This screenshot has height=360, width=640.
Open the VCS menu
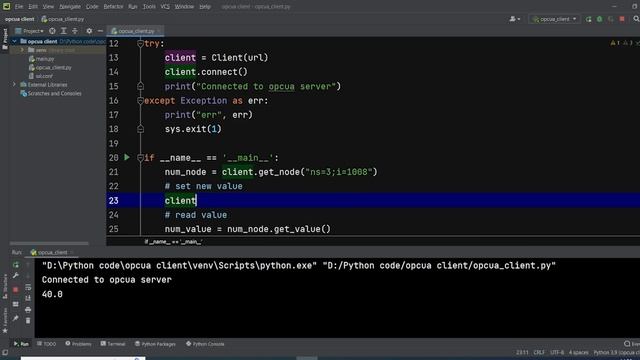(165, 7)
